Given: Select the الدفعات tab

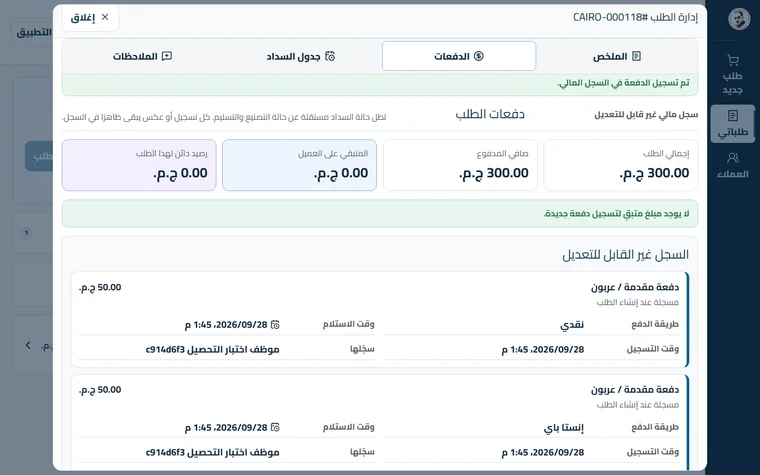Looking at the screenshot, I should point(459,56).
